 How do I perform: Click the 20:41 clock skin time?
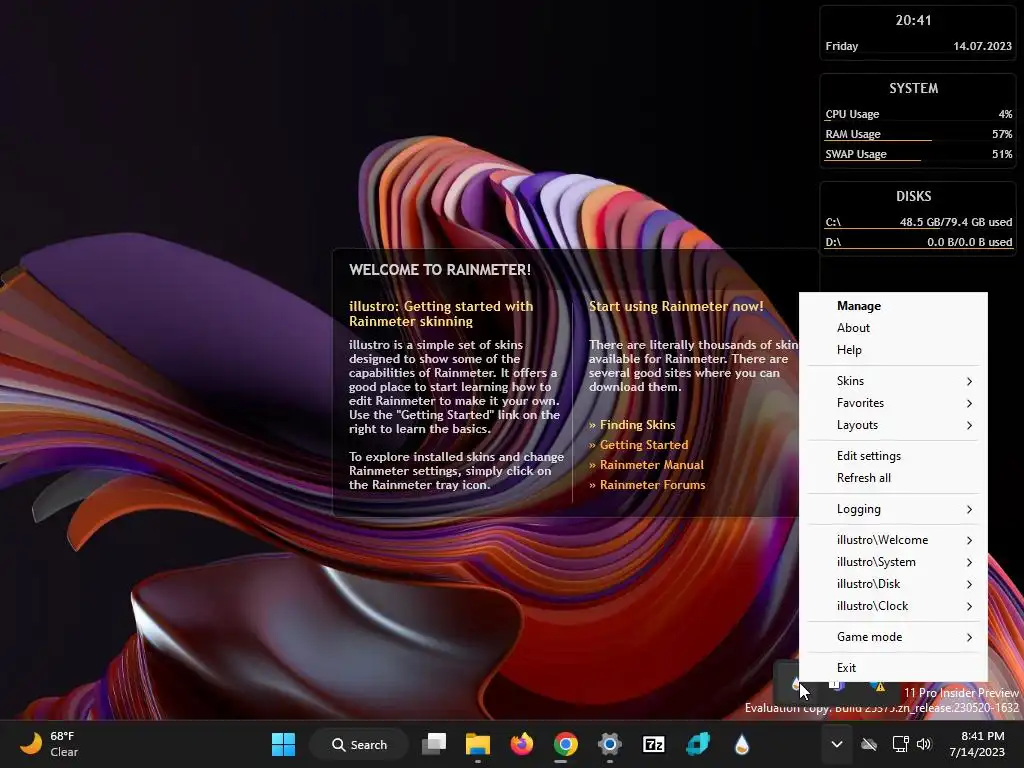click(913, 20)
